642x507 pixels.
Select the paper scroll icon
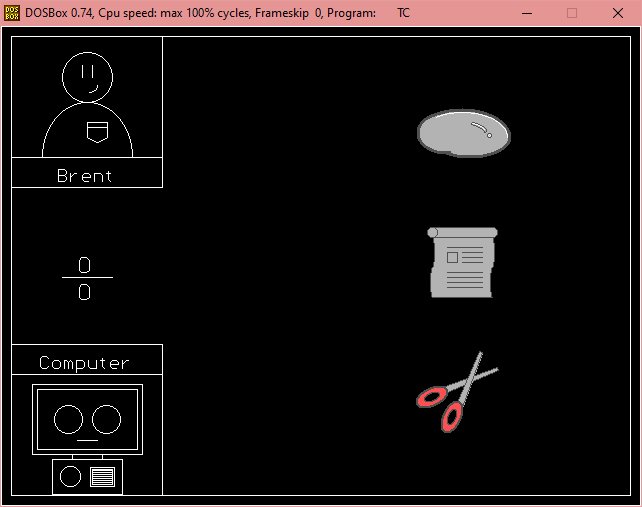click(462, 262)
